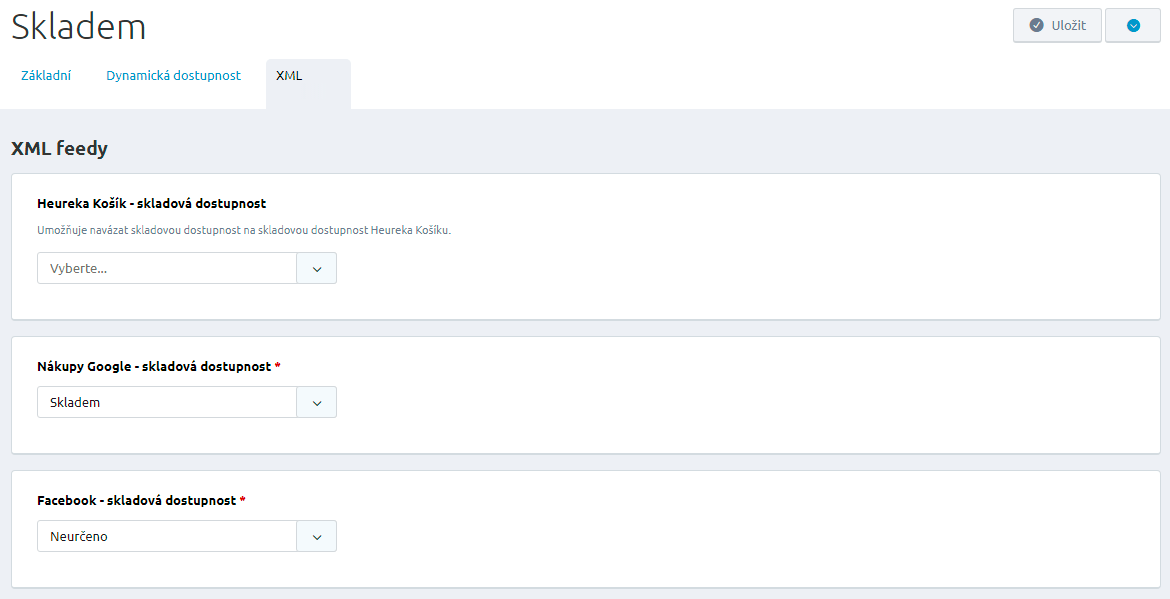Click the 'Heureka Košík - skladová dostupnost' label
Viewport: 1170px width, 599px height.
(x=151, y=204)
